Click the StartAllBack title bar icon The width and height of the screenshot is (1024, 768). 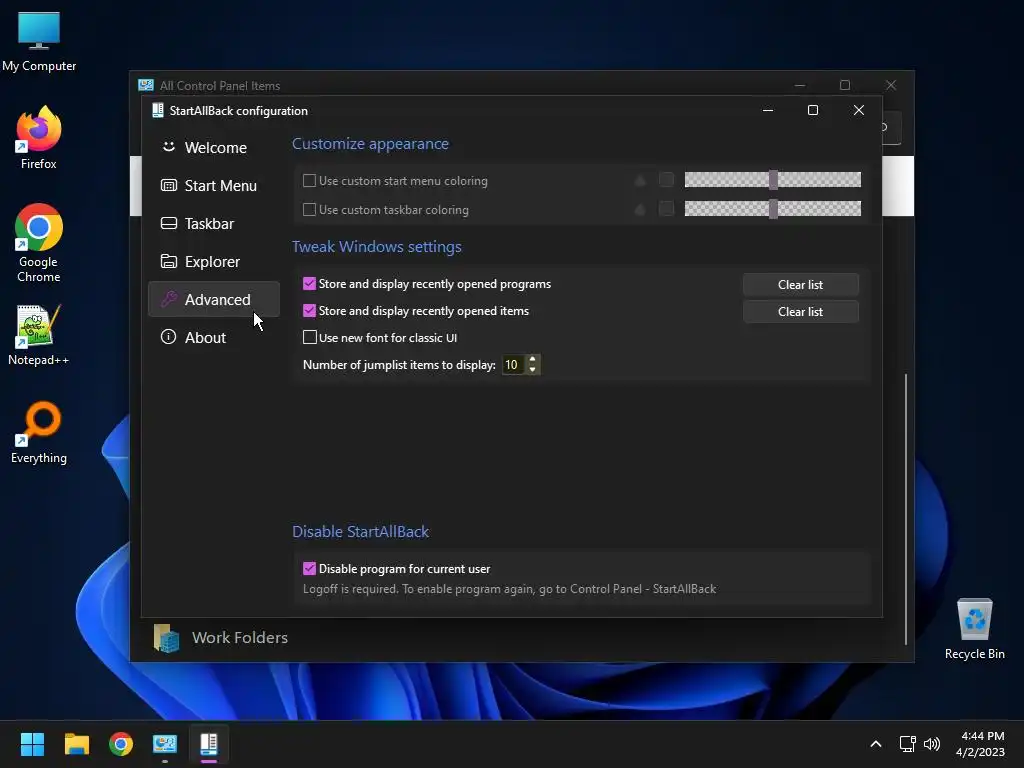coord(157,110)
